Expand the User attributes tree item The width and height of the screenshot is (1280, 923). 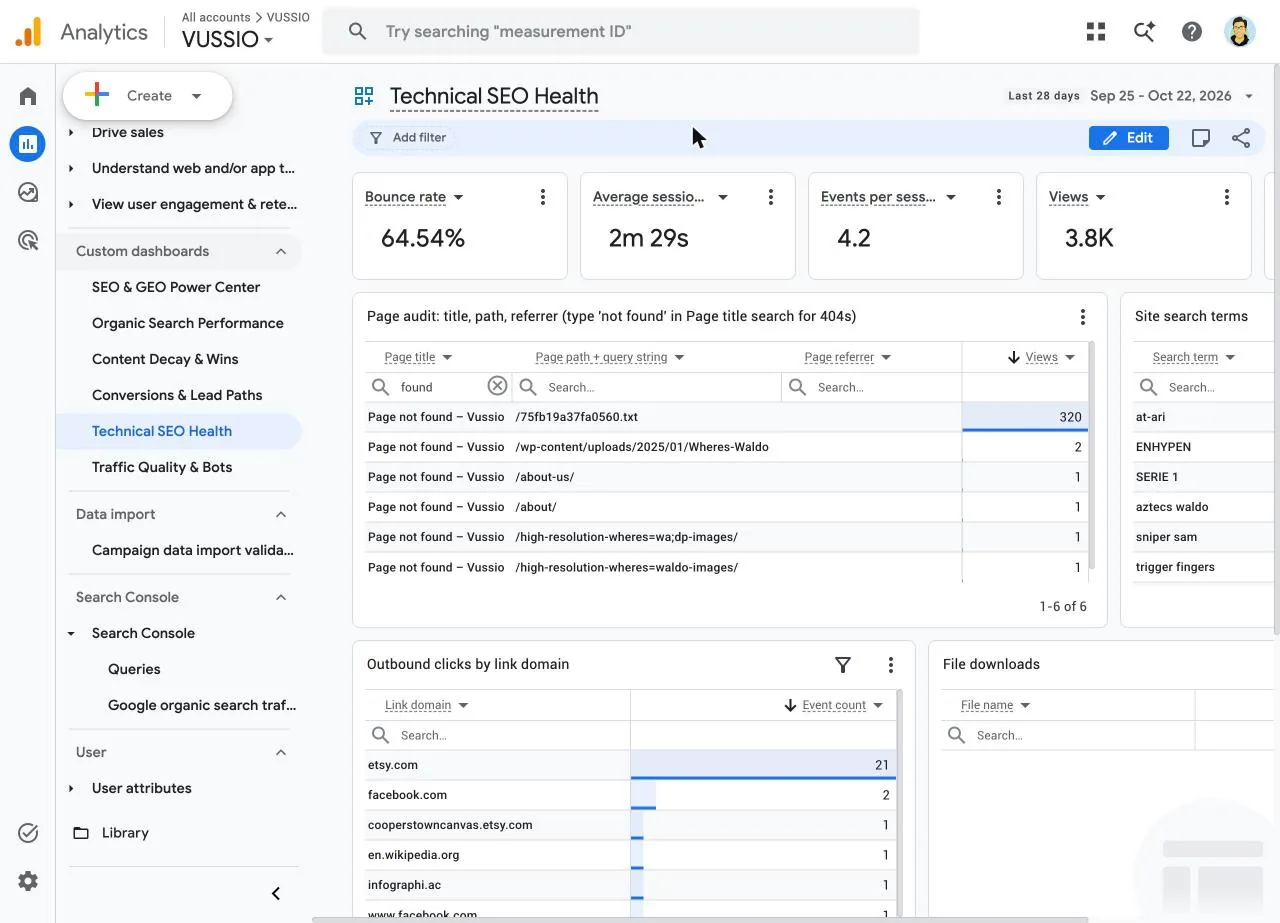pos(71,788)
